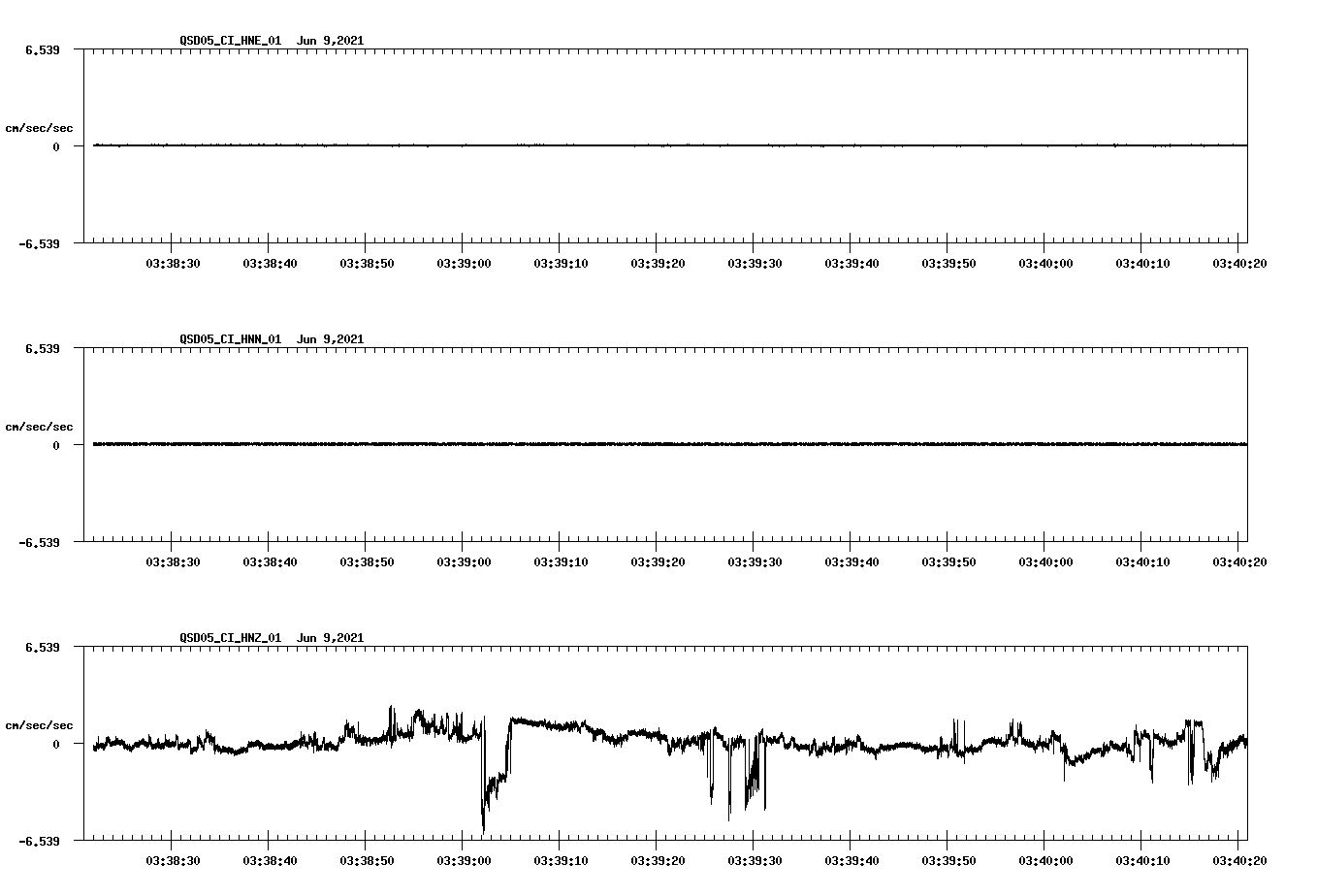
Task: Select the 6.539 upper limit on HNE plot
Action: (42, 49)
